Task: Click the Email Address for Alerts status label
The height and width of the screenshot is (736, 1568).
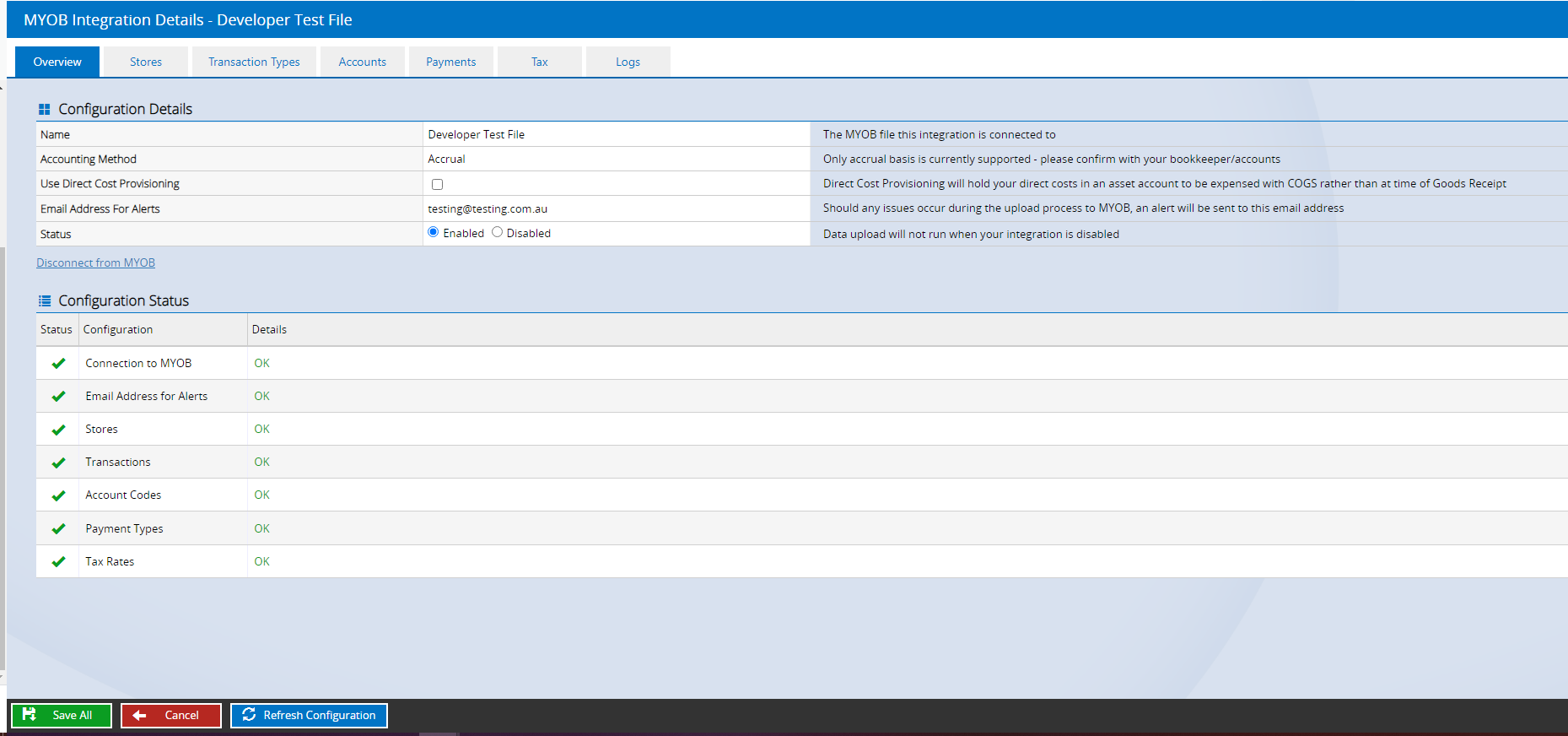Action: point(146,396)
